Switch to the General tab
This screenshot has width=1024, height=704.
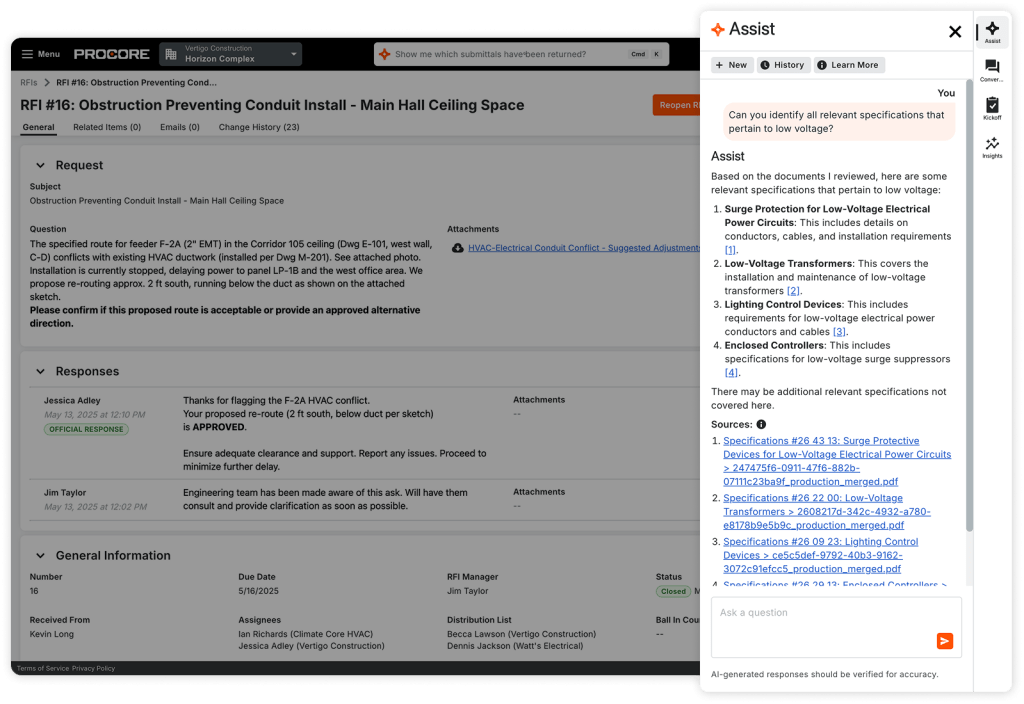pyautogui.click(x=39, y=127)
